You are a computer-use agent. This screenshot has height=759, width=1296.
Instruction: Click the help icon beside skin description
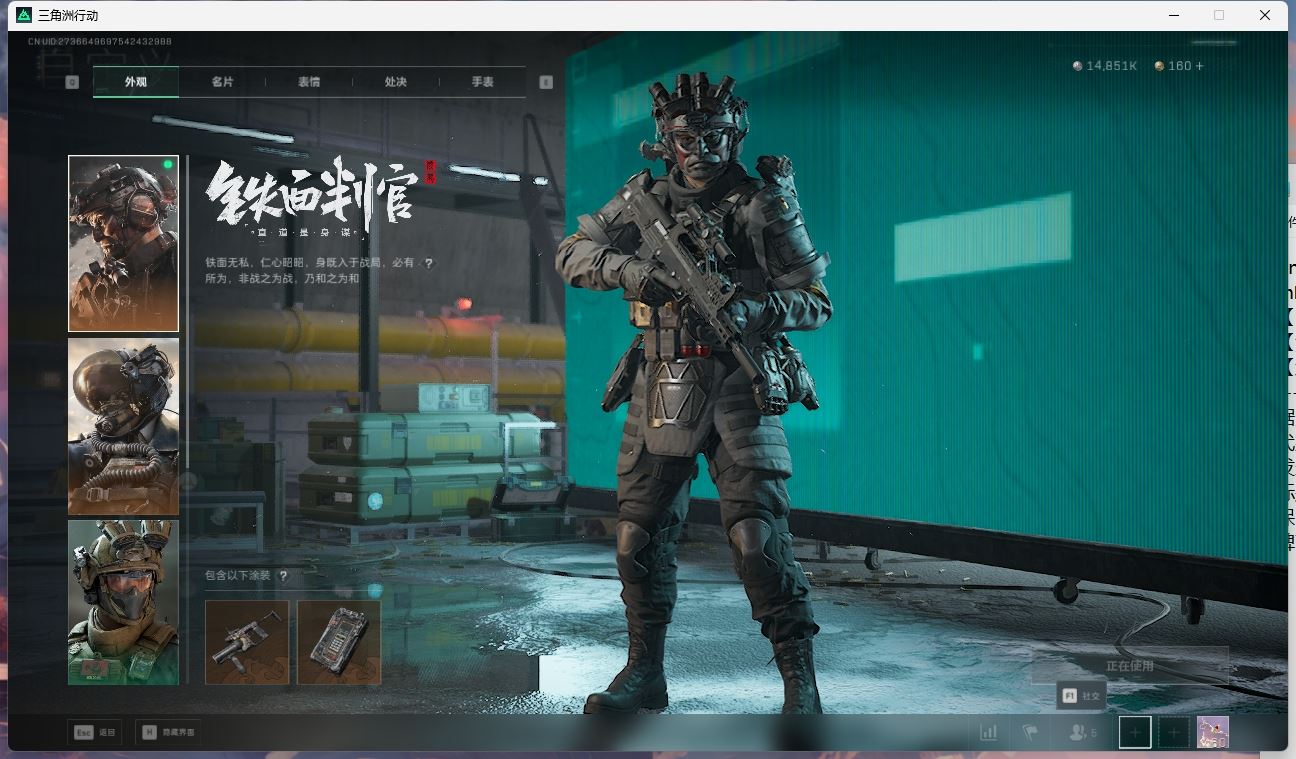tap(429, 263)
